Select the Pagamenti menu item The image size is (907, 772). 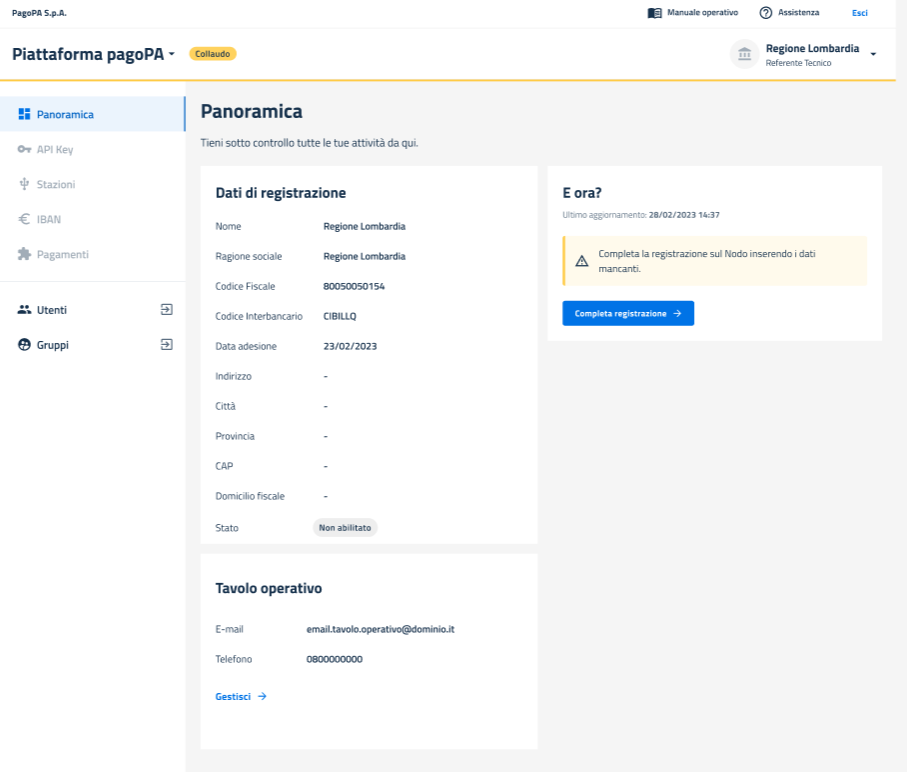point(62,255)
